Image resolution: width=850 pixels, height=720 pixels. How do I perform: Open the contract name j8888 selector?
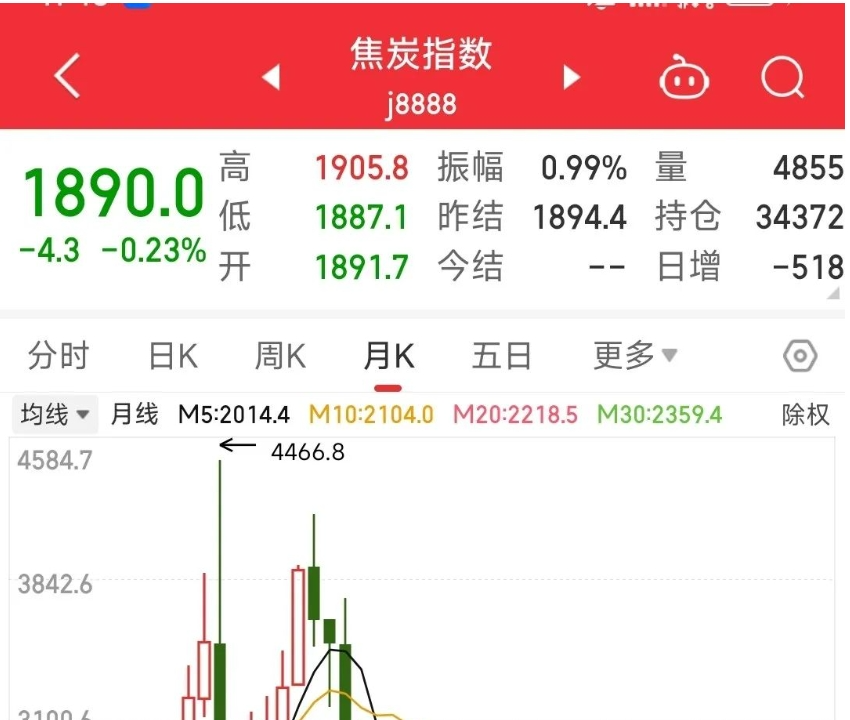click(x=421, y=104)
